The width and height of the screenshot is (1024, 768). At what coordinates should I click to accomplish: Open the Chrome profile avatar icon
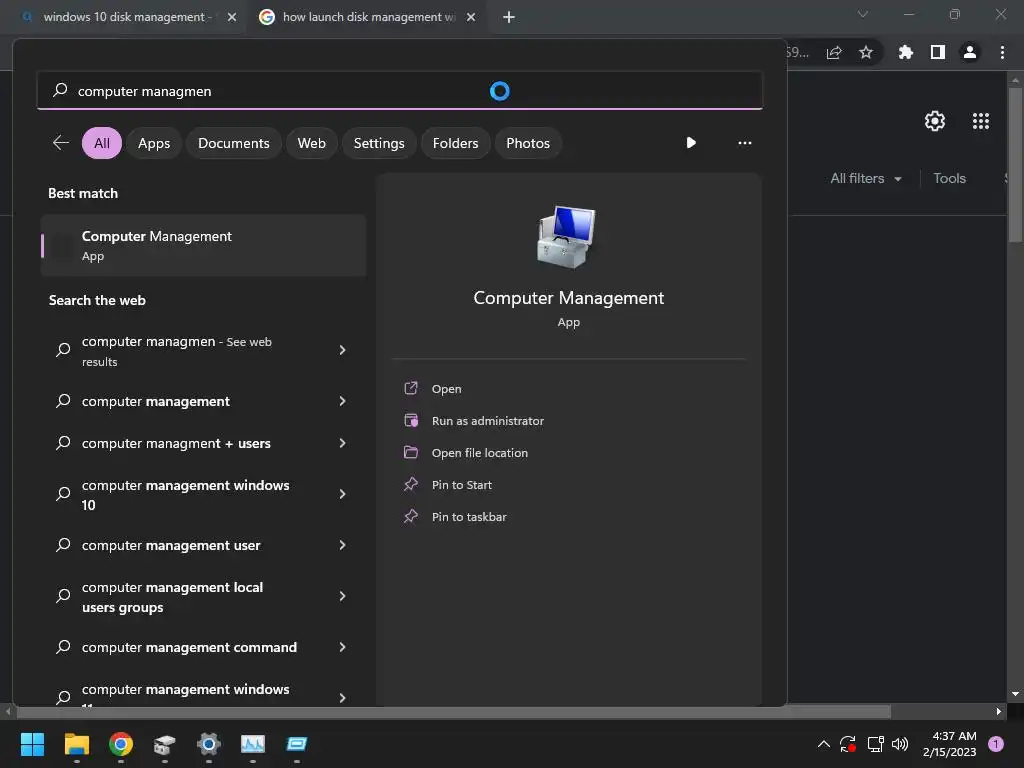pos(970,52)
